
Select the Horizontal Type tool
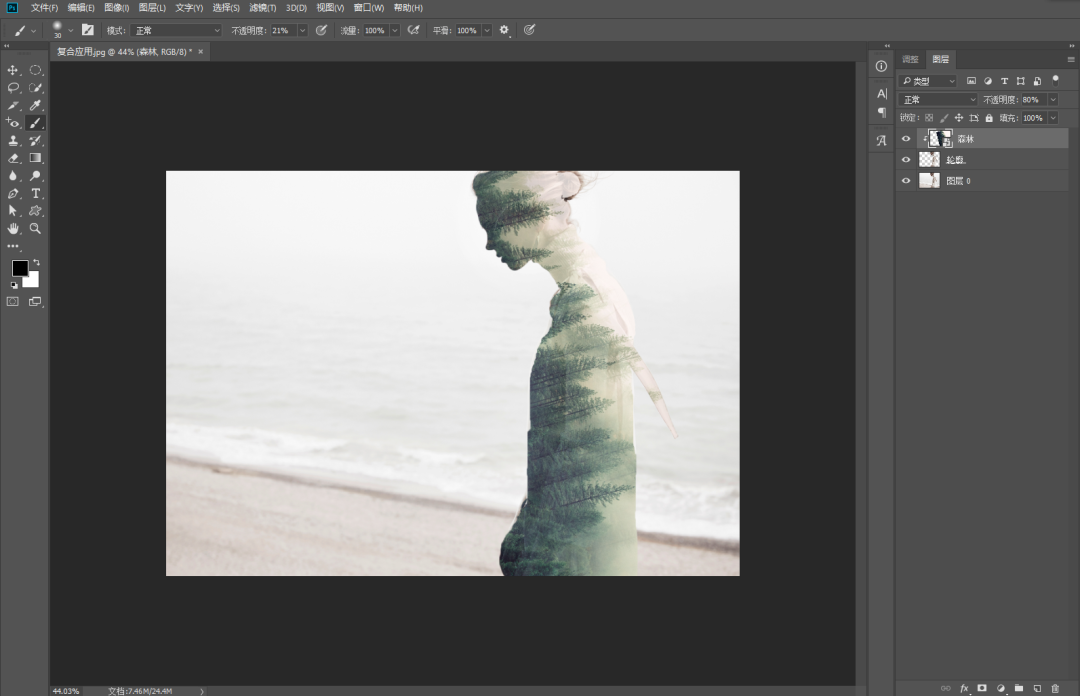pos(36,194)
